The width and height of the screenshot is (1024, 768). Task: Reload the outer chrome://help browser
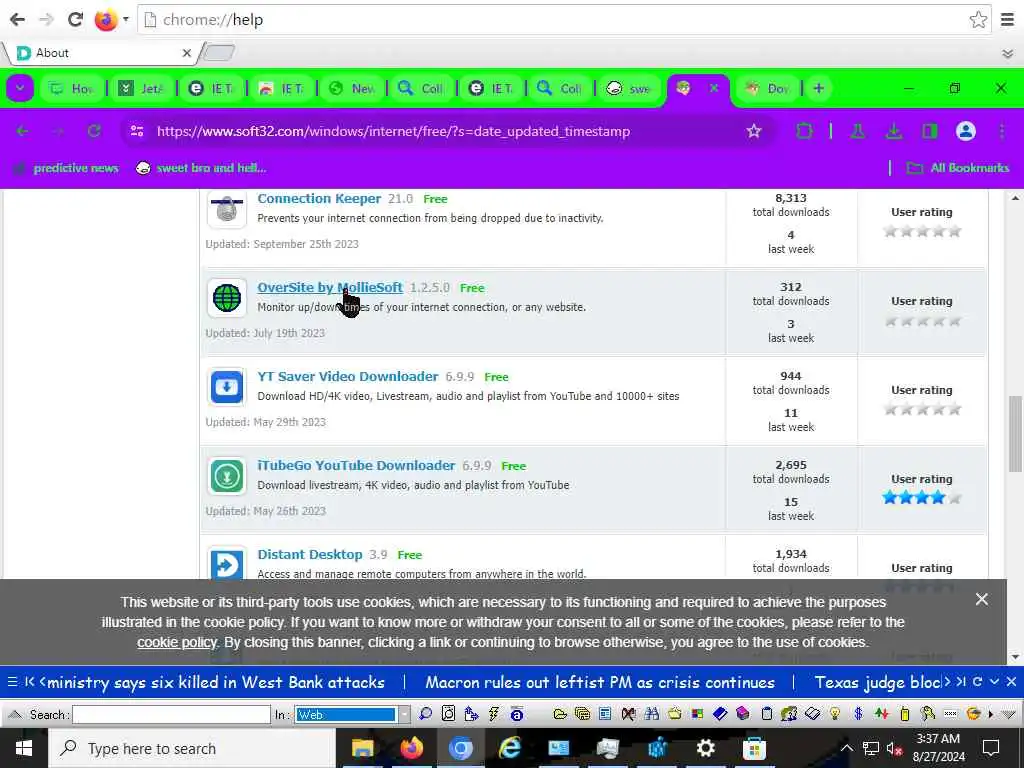click(x=75, y=19)
